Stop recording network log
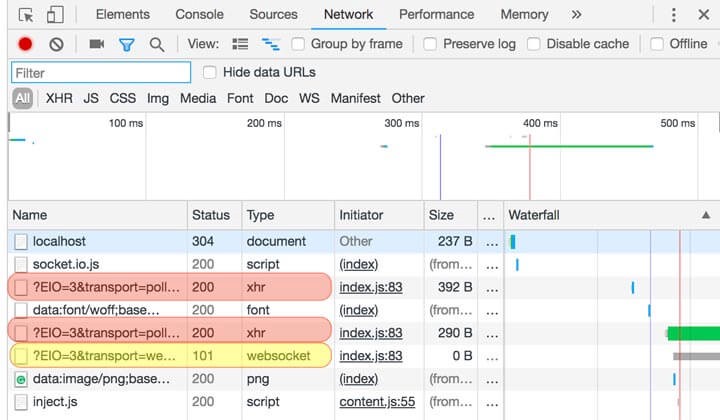 [x=25, y=44]
